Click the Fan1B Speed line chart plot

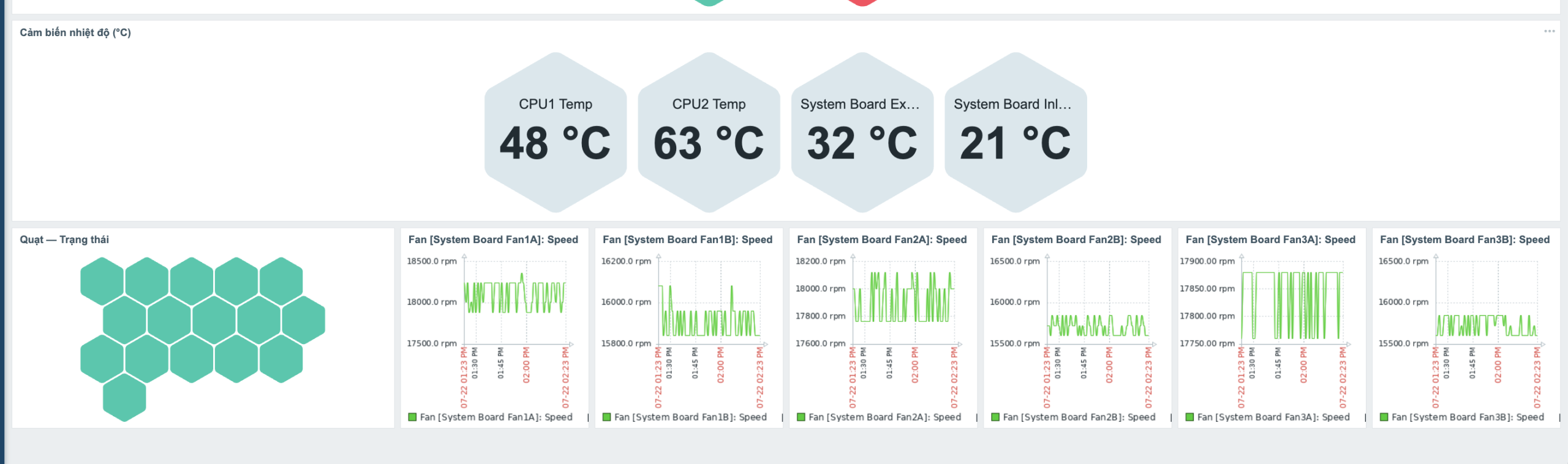click(709, 302)
